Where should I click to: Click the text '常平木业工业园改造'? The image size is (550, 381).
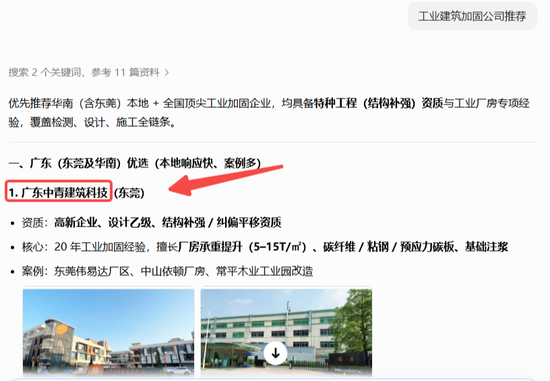264,271
